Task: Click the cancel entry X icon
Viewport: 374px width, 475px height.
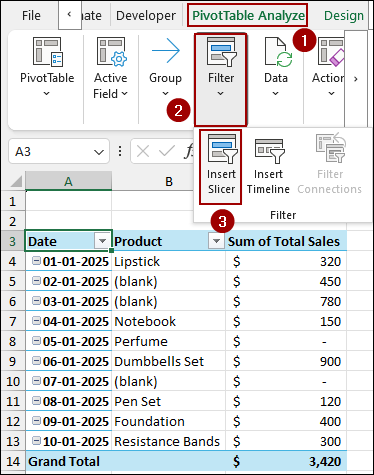Action: click(143, 152)
